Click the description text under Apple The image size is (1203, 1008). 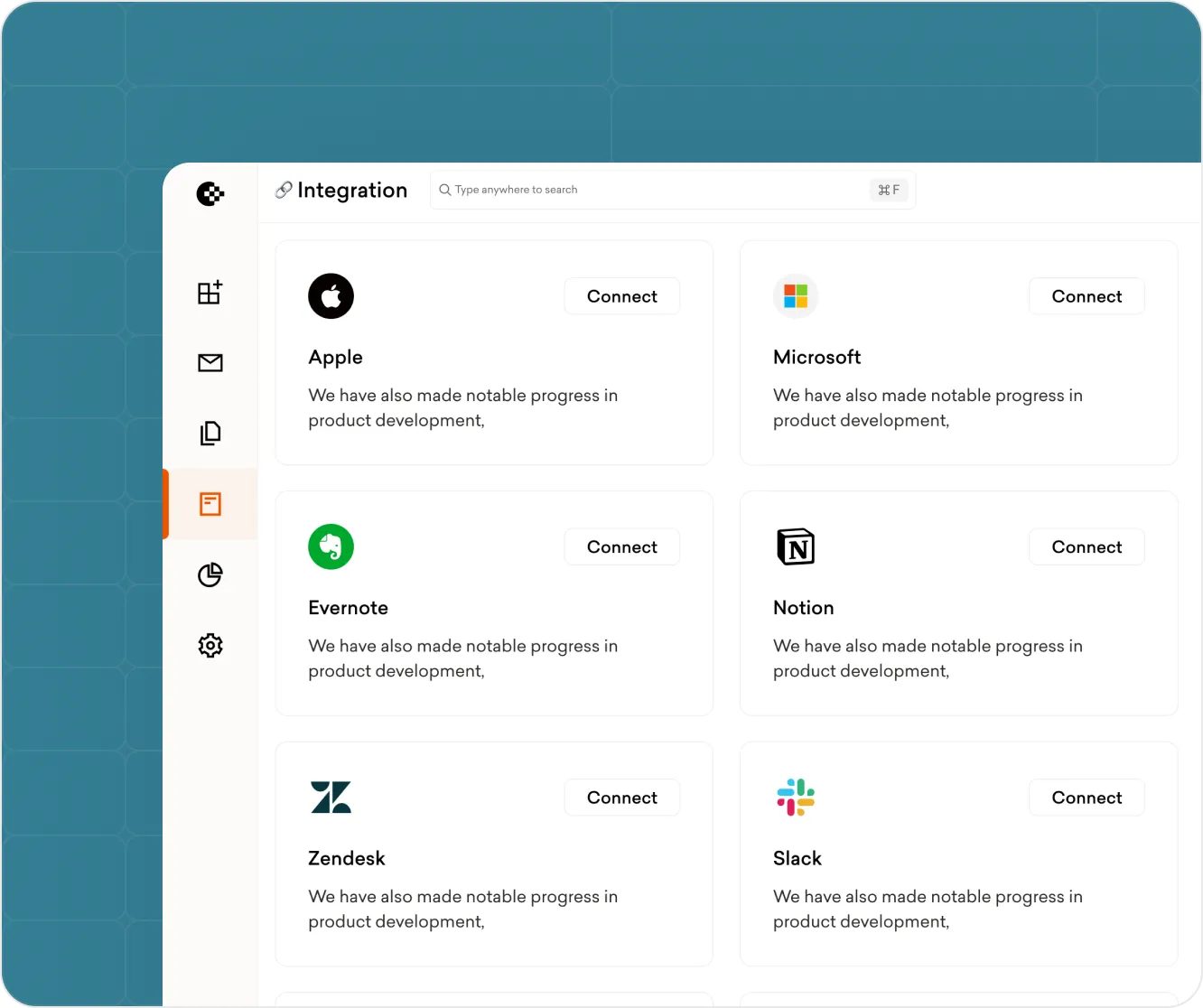463,407
